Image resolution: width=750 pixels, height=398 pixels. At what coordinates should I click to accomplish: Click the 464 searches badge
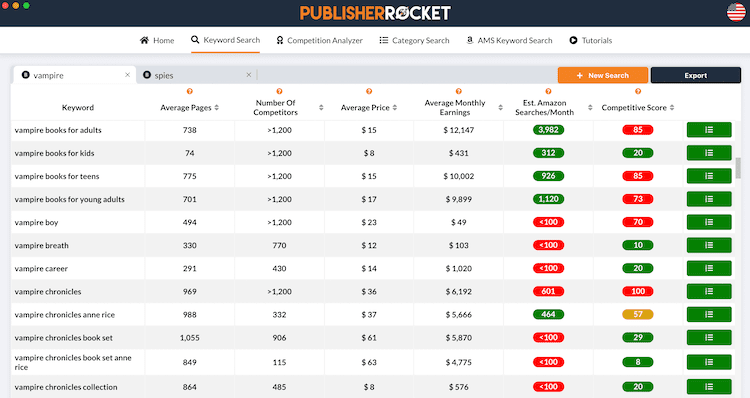(x=548, y=314)
